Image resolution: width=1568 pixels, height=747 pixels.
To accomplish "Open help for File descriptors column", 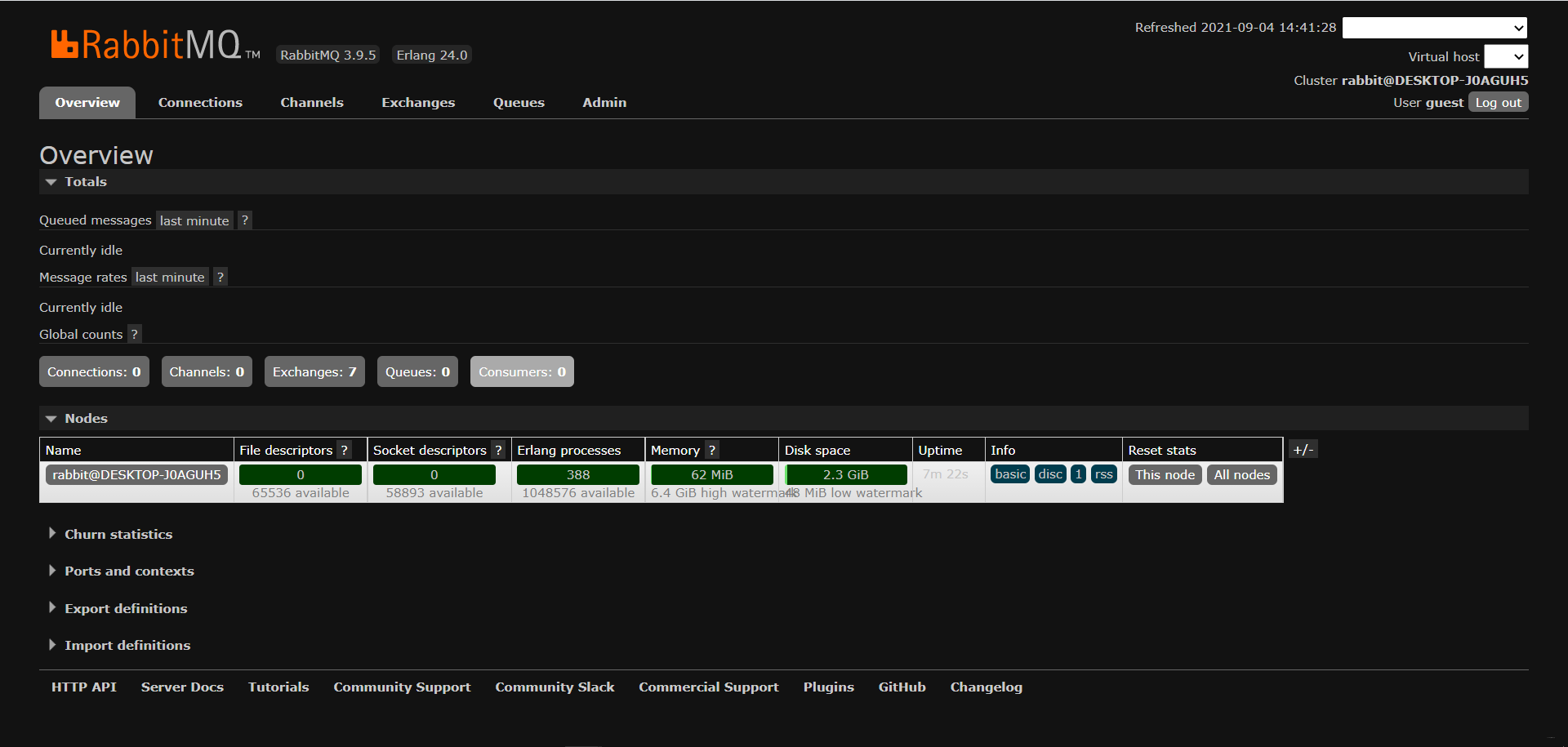I will coord(345,451).
